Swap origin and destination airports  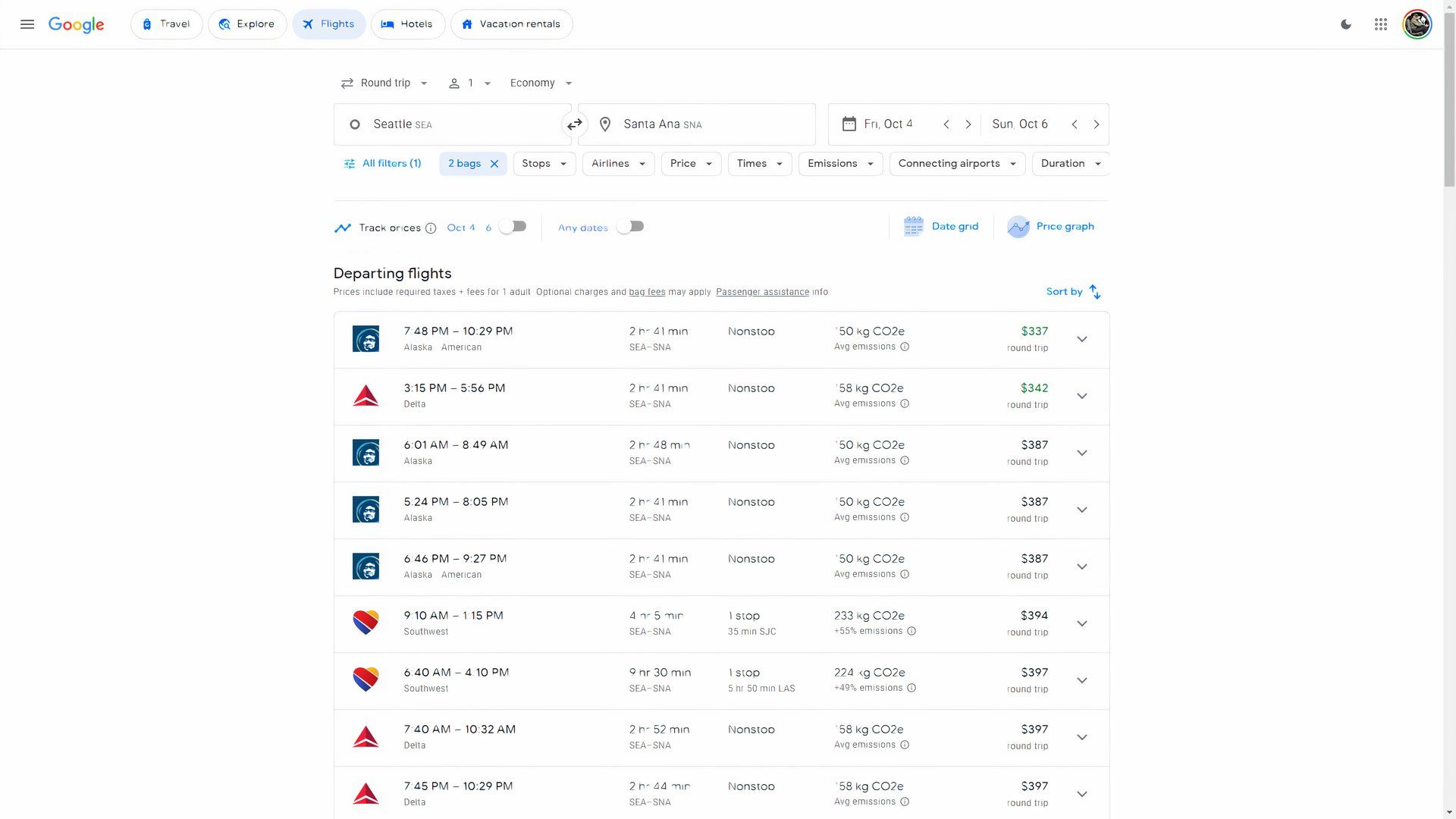coord(574,124)
